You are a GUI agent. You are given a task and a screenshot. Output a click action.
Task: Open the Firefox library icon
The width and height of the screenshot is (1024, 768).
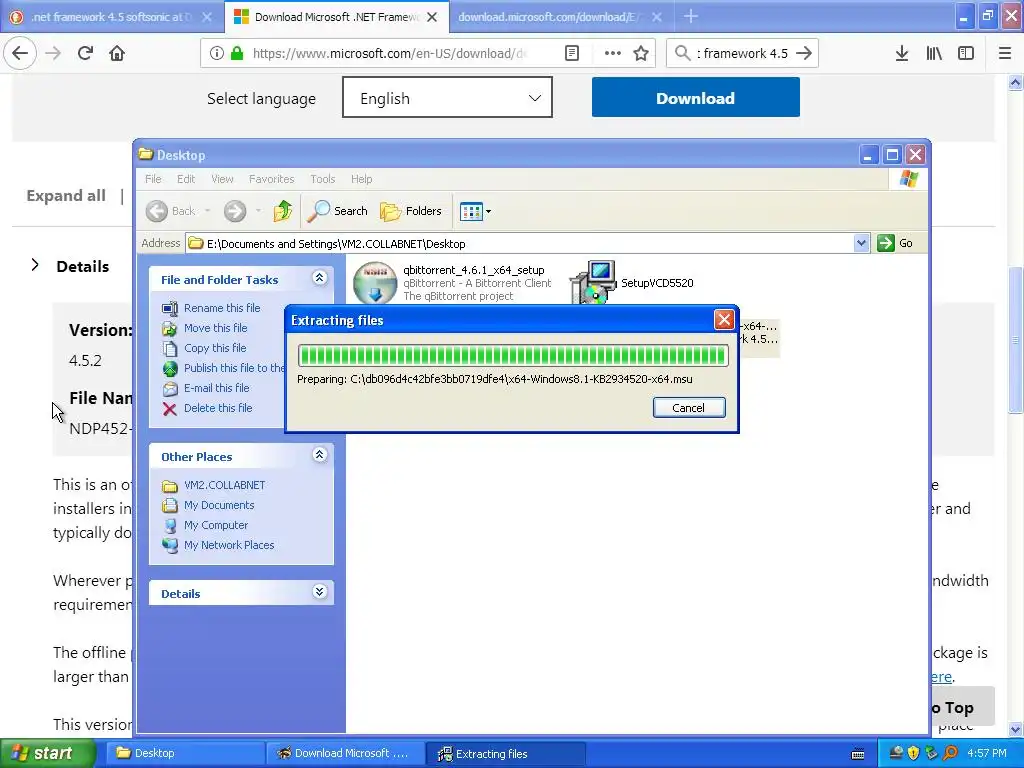pyautogui.click(x=934, y=53)
